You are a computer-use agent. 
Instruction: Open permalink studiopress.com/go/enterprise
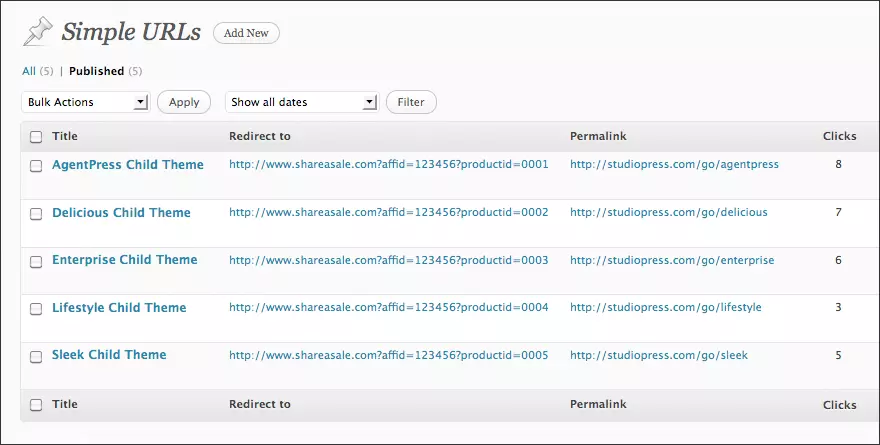point(672,260)
